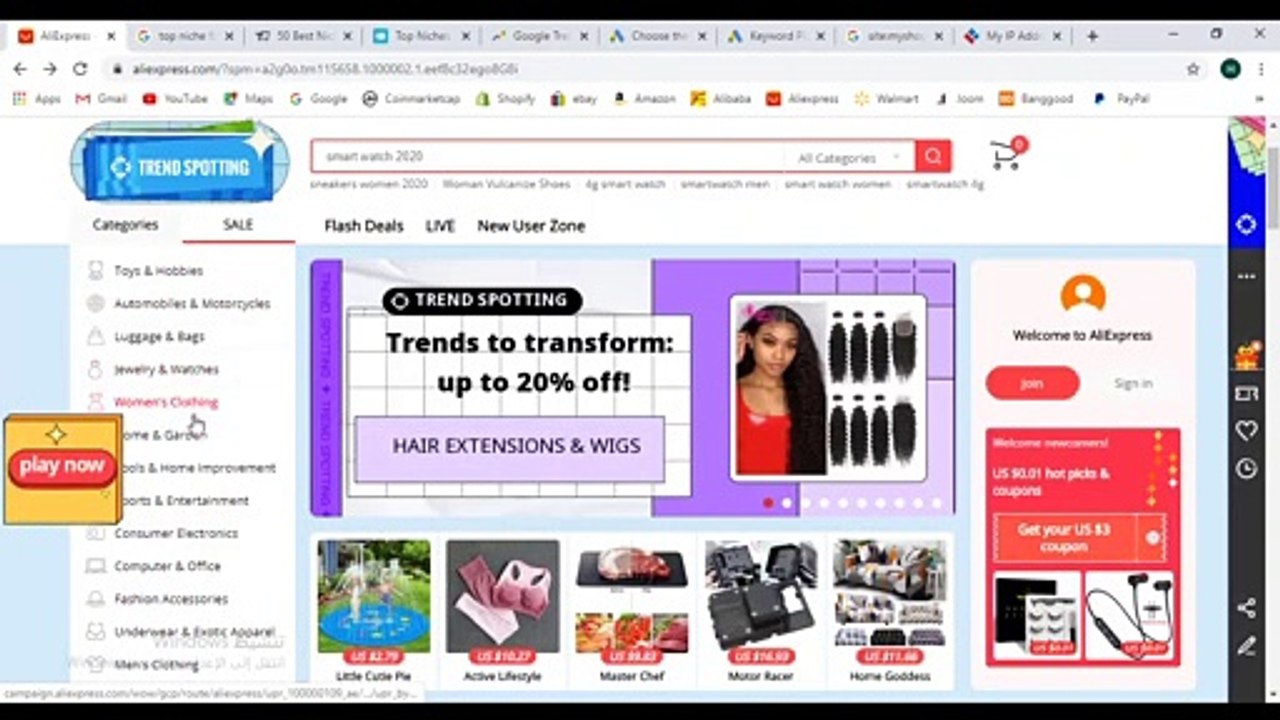The width and height of the screenshot is (1280, 720).
Task: Click the Sign in link
Action: click(x=1133, y=383)
